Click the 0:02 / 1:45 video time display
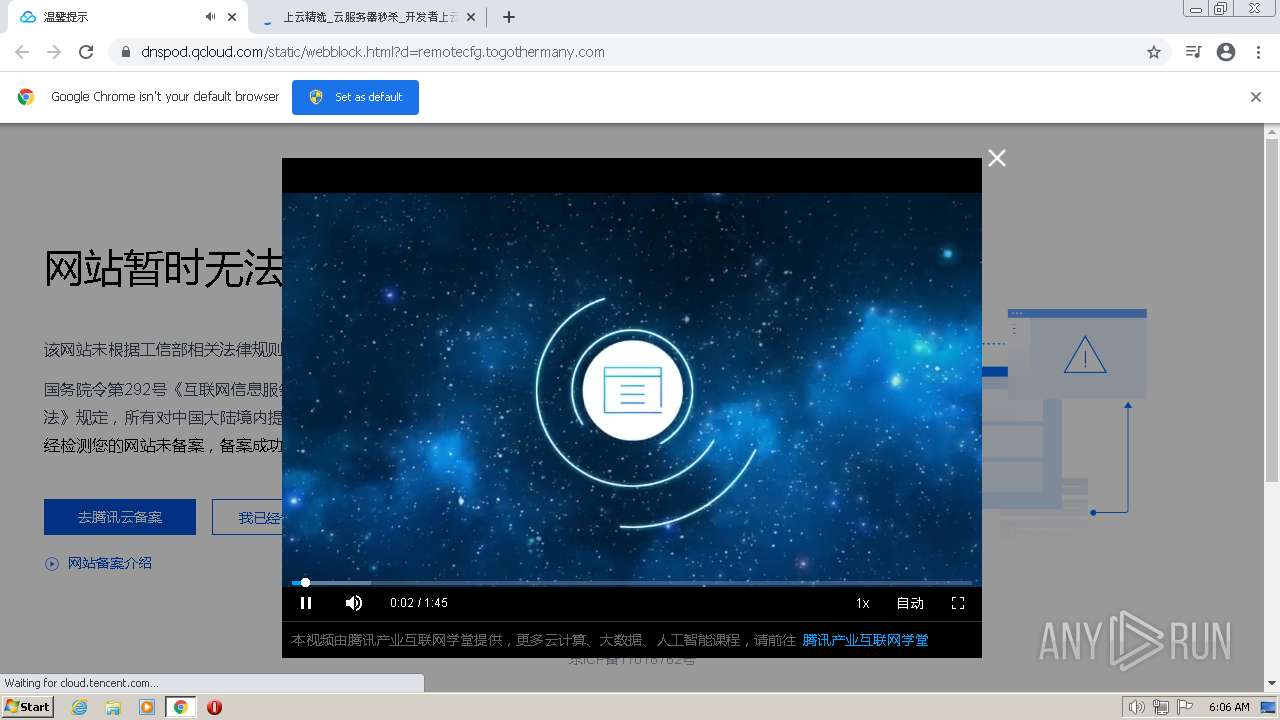 (419, 603)
